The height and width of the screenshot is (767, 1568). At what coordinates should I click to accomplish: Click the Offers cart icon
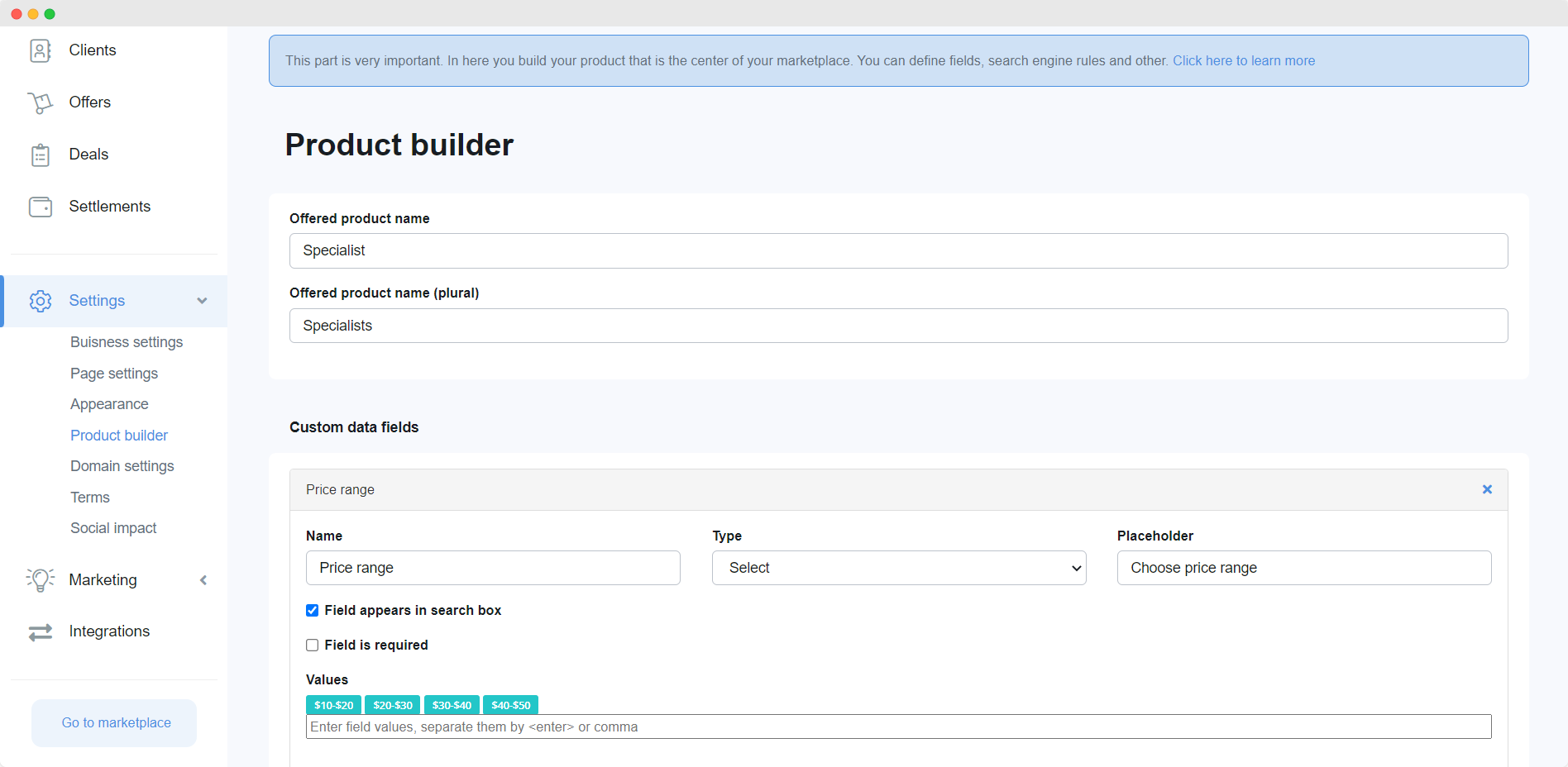tap(41, 102)
